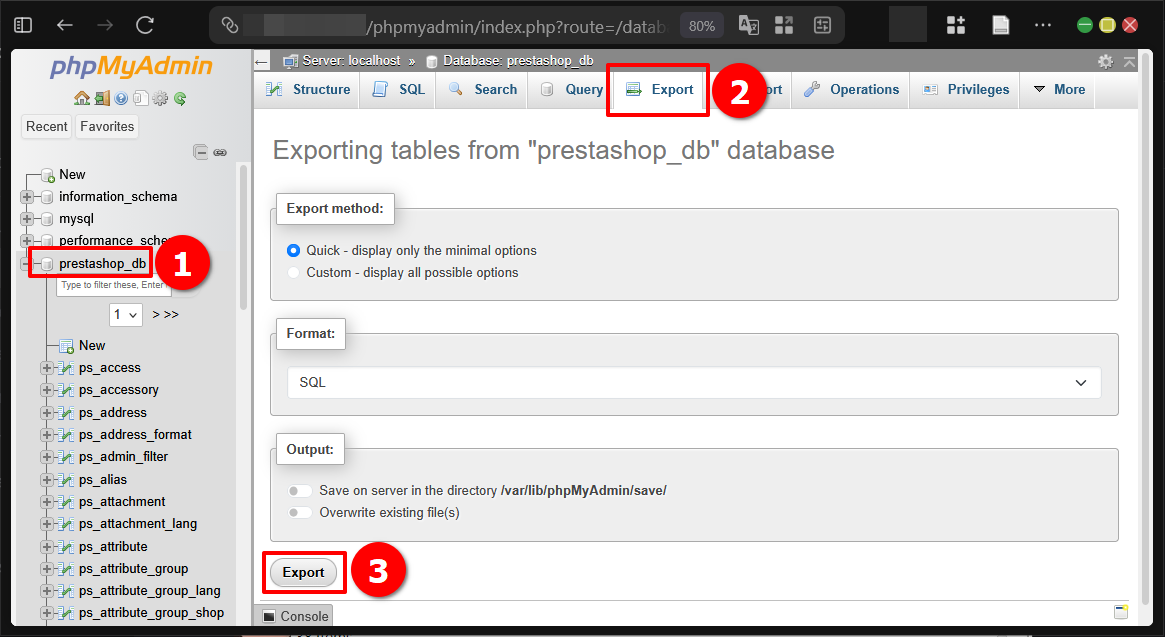Open phpMyAdmin documentation via question mark icon
The height and width of the screenshot is (637, 1165).
pyautogui.click(x=120, y=98)
